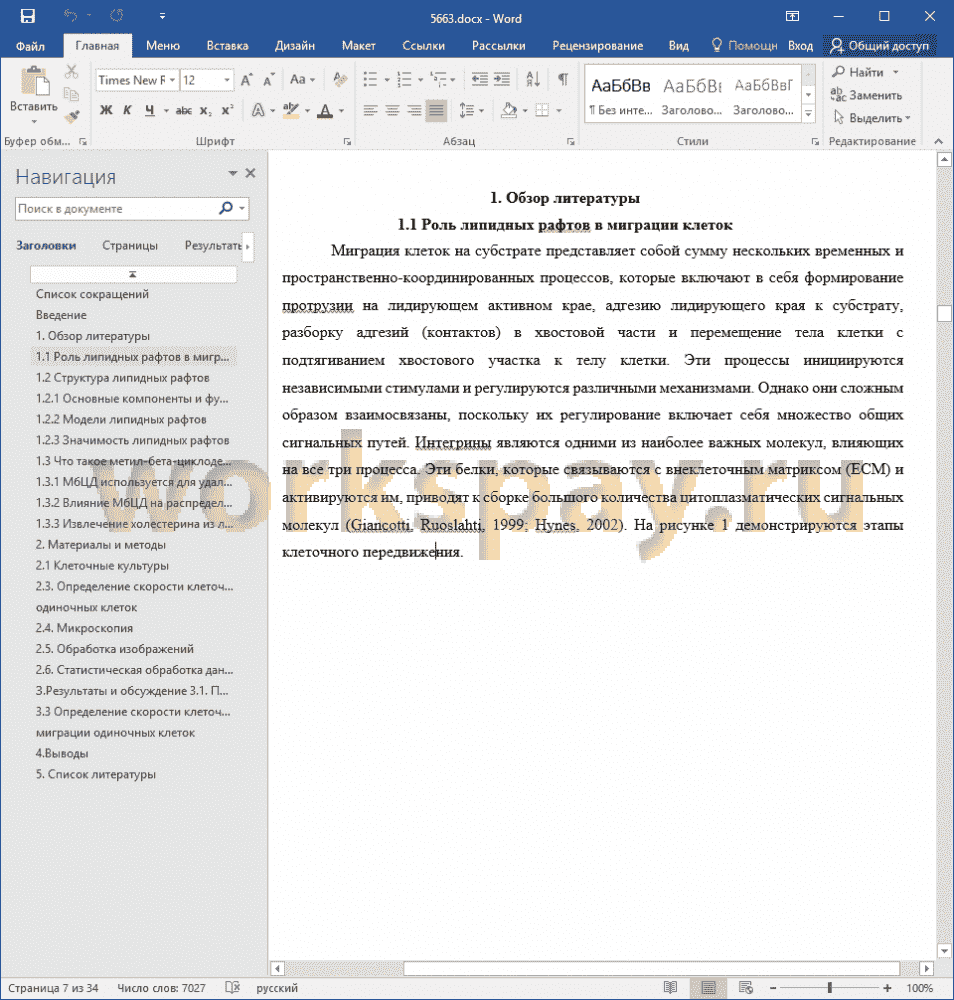This screenshot has width=954, height=1000.
Task: Switch to the Вставка ribbon tab
Action: (227, 46)
